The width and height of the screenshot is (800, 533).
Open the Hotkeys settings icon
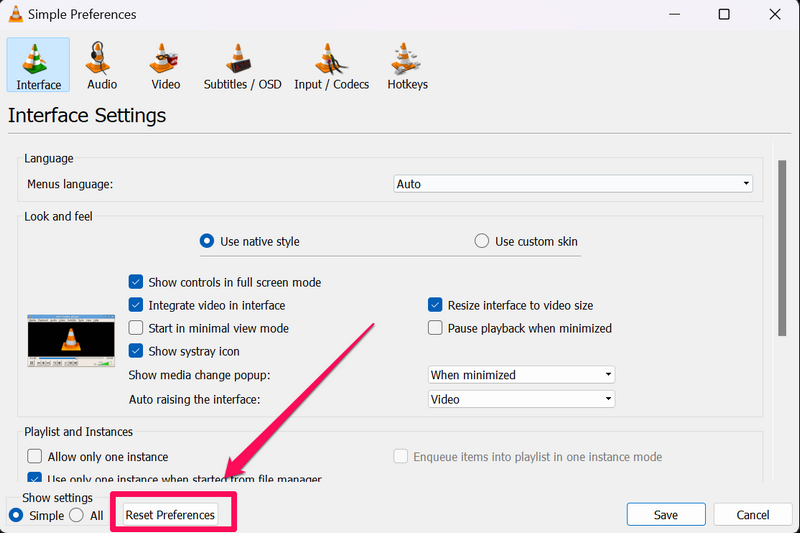407,60
